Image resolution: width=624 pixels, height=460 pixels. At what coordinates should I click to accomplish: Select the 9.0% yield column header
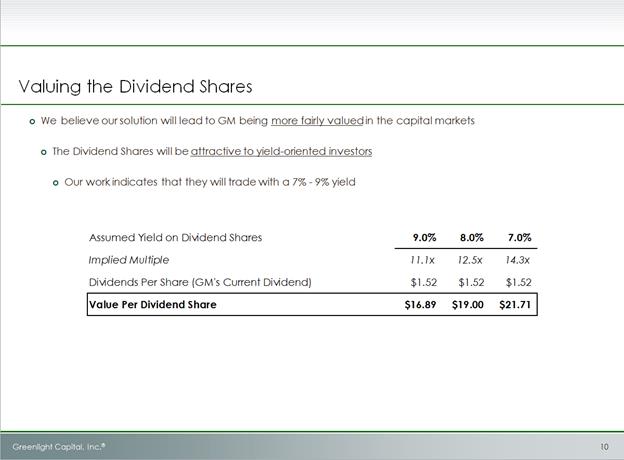[x=425, y=238]
